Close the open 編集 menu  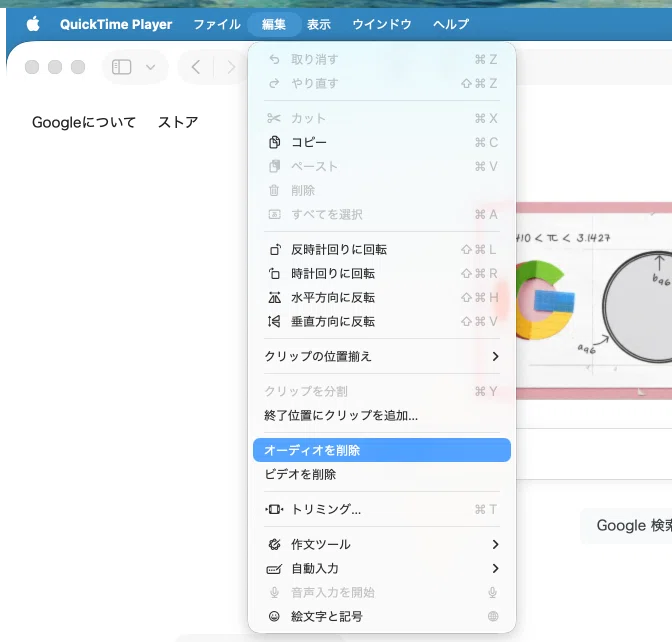(273, 24)
